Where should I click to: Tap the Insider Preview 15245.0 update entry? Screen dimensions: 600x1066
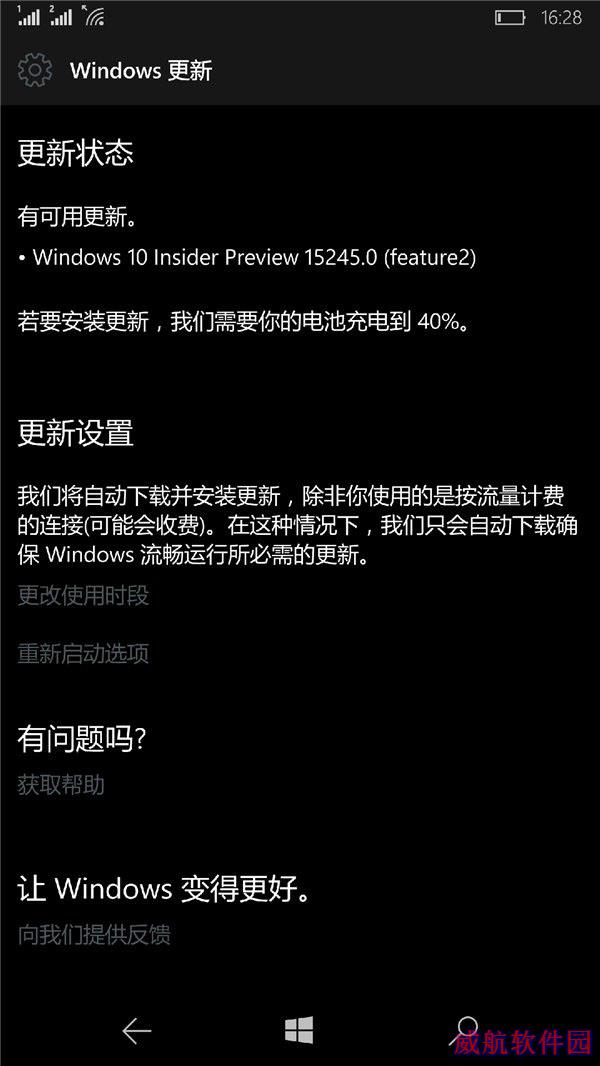247,258
